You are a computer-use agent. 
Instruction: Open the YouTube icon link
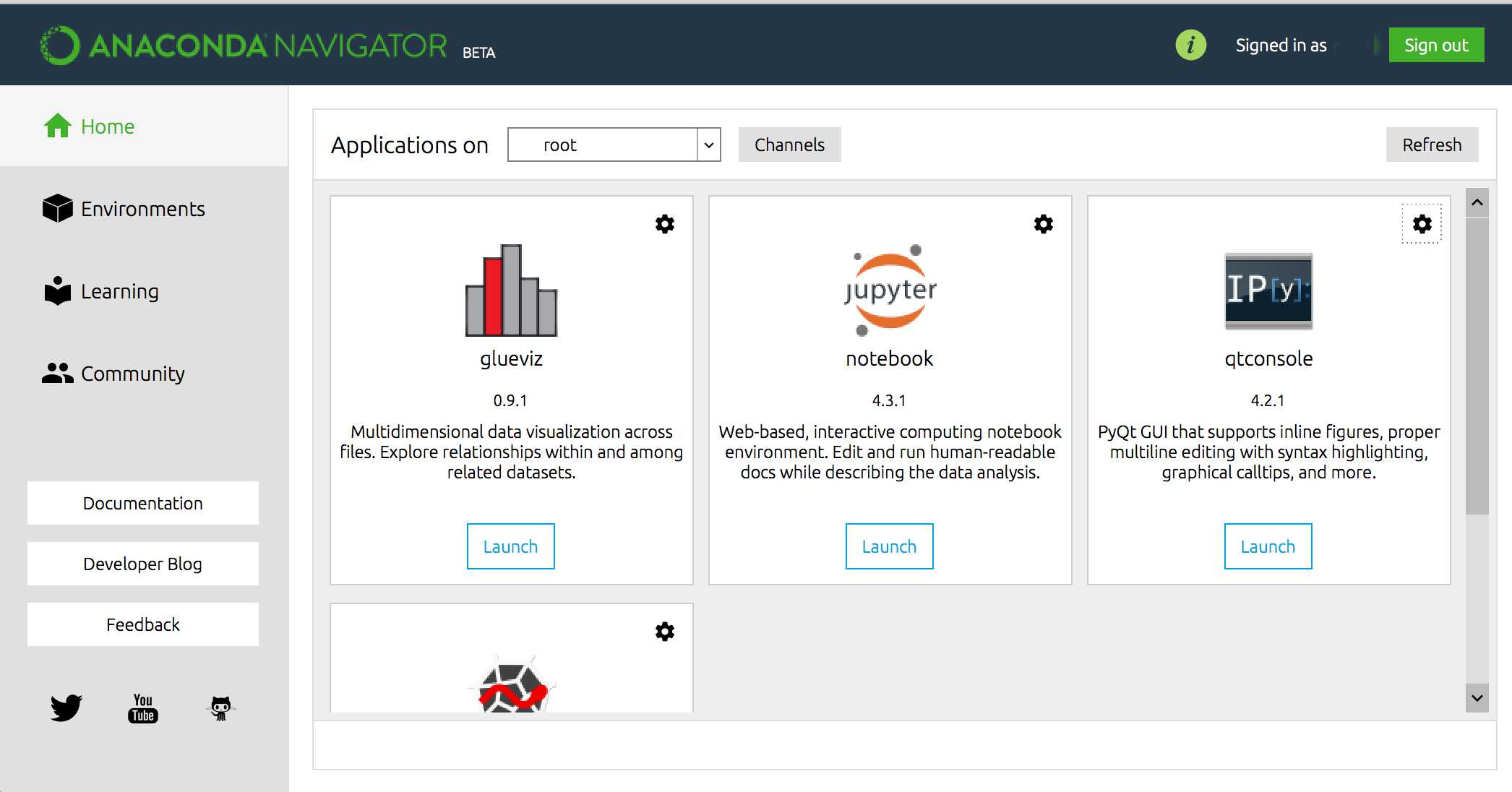(x=143, y=708)
